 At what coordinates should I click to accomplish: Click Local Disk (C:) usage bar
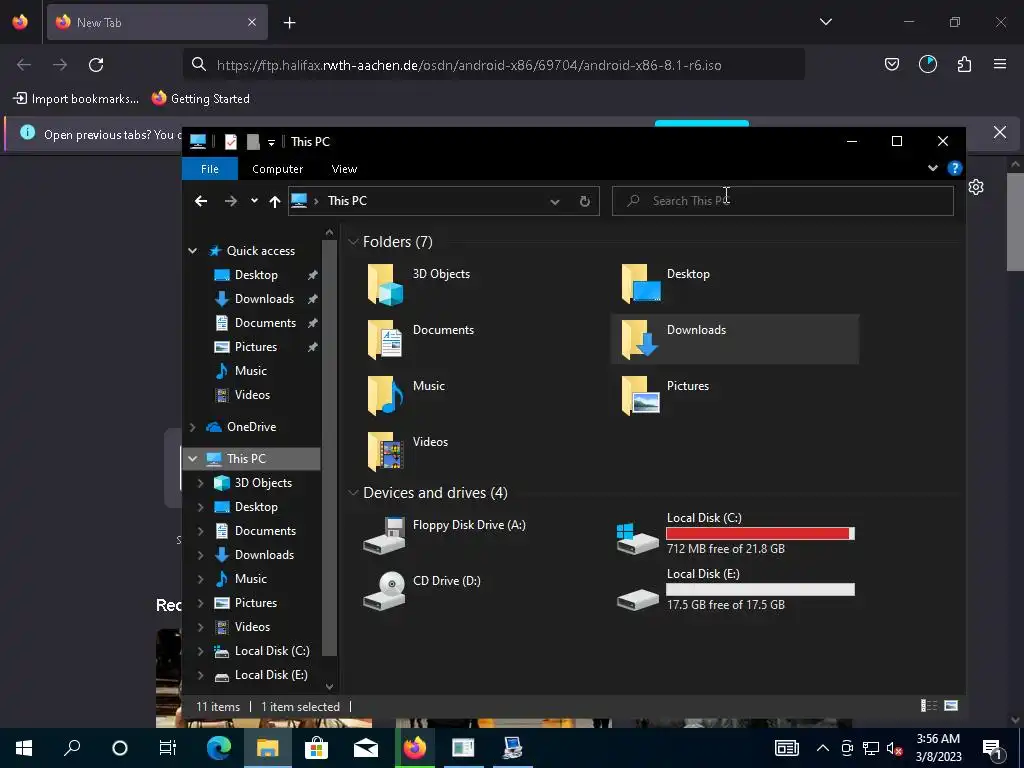tap(760, 534)
